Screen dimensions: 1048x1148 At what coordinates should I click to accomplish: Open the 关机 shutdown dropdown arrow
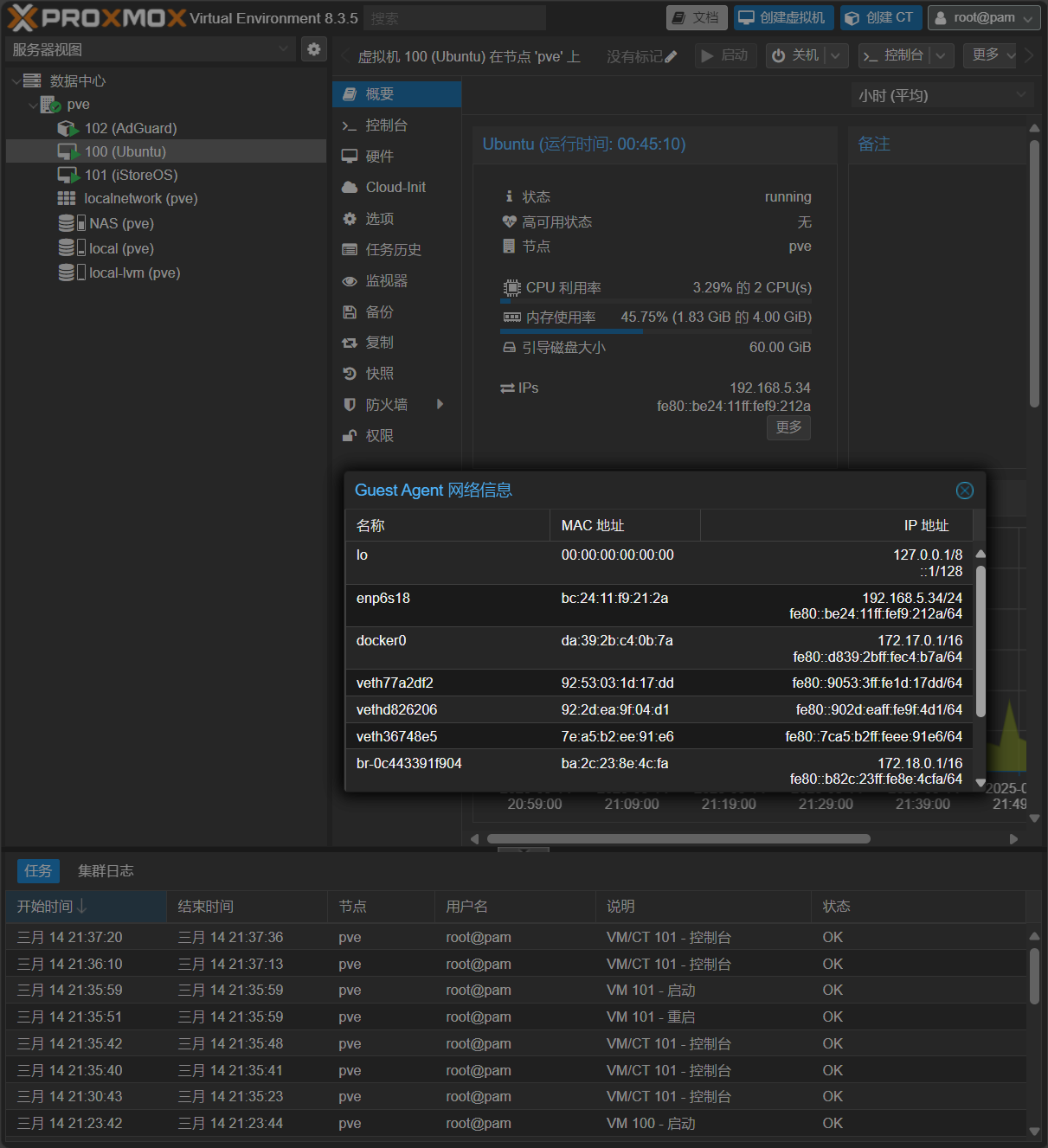tap(834, 55)
